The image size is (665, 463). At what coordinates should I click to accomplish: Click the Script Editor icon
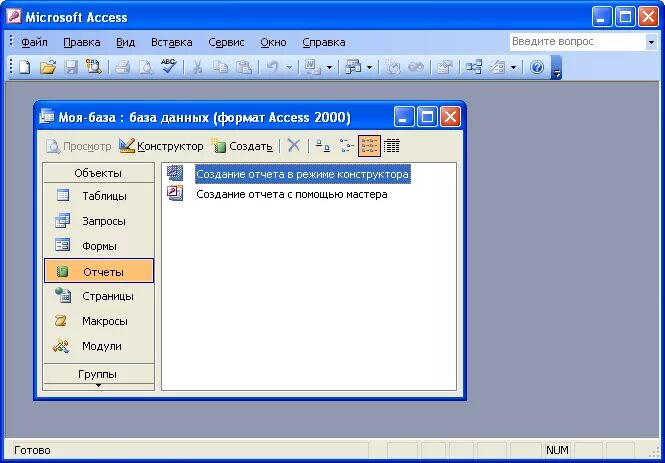click(416, 67)
